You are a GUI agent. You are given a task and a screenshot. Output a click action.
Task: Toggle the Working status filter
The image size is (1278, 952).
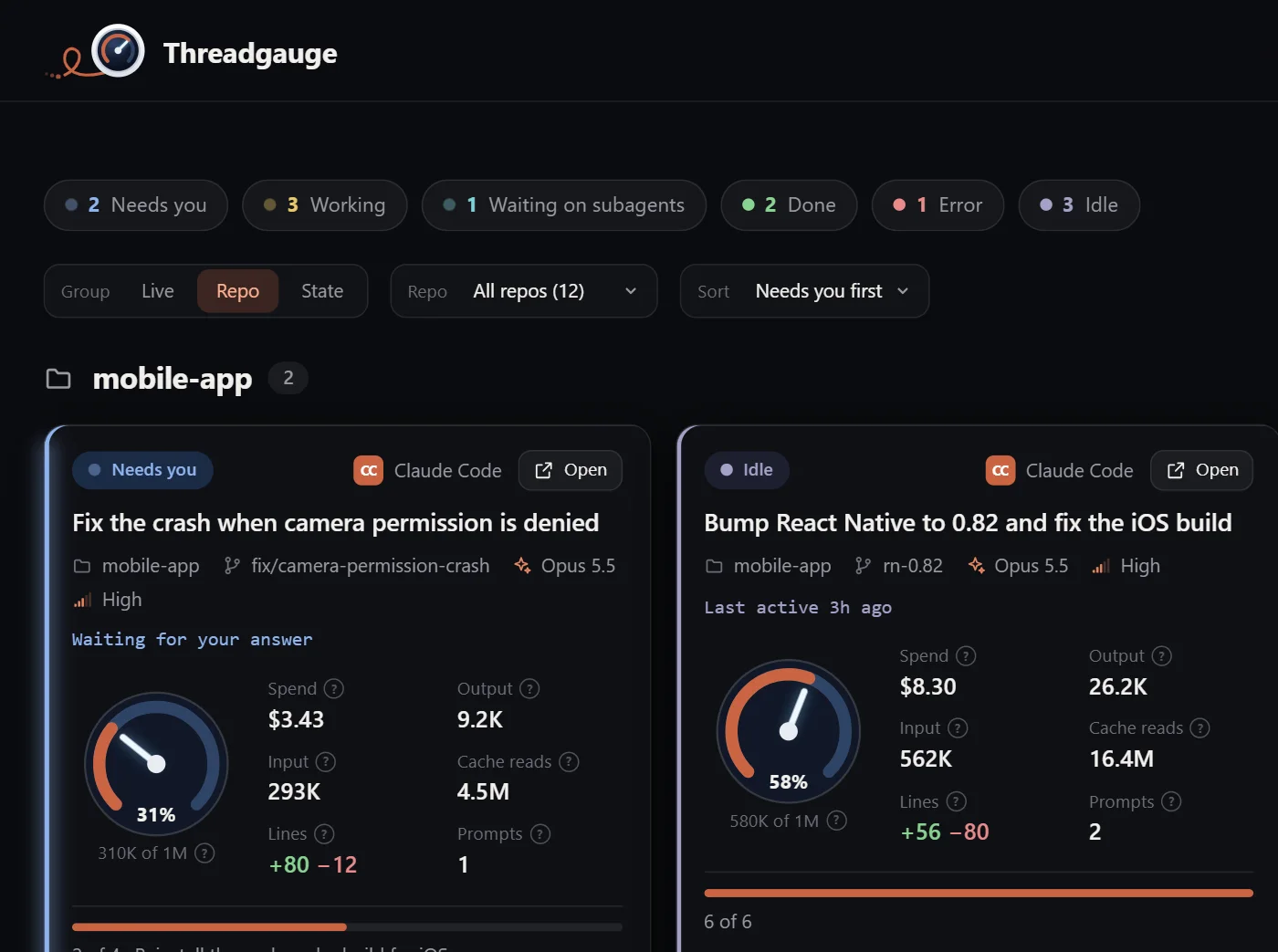tap(324, 205)
